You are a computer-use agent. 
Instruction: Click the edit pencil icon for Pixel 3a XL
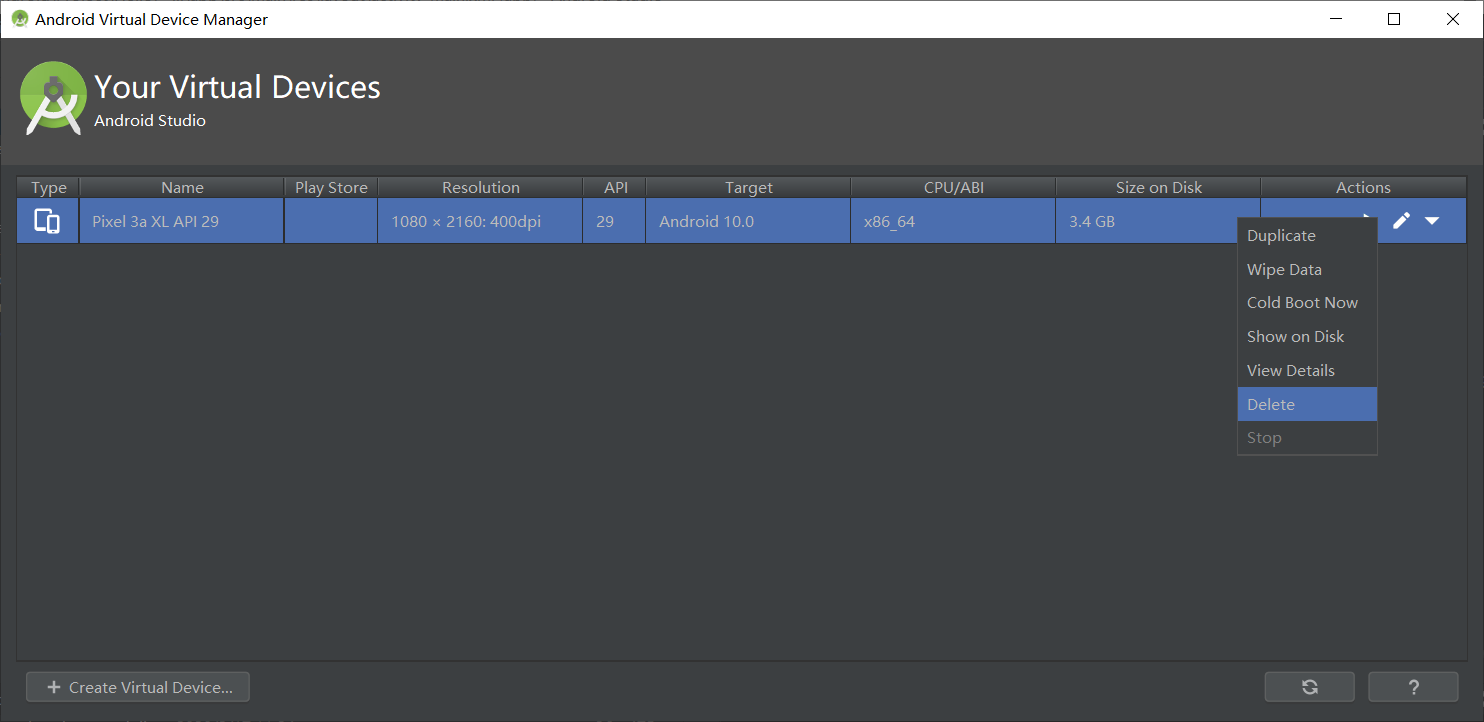point(1401,221)
